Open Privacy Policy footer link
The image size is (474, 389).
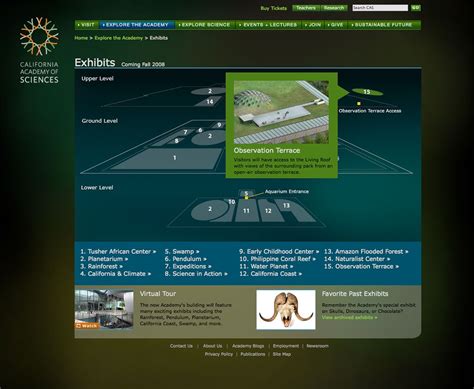point(219,354)
